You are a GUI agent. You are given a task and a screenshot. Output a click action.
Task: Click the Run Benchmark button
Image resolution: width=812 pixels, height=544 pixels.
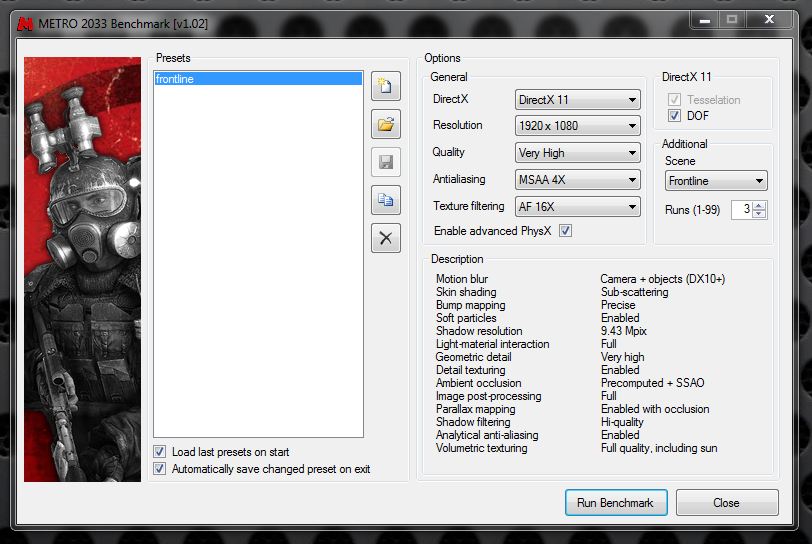tap(616, 503)
